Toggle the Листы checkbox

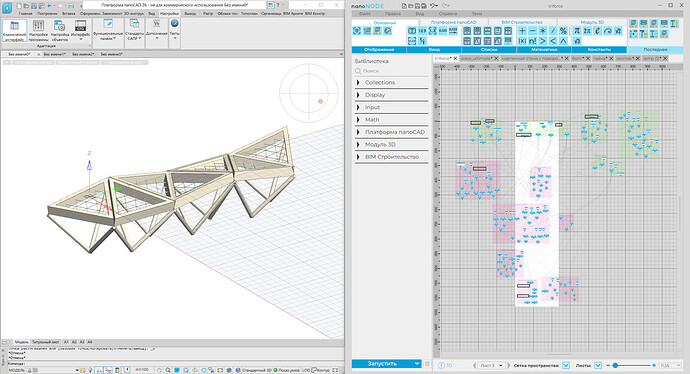pyautogui.click(x=598, y=365)
